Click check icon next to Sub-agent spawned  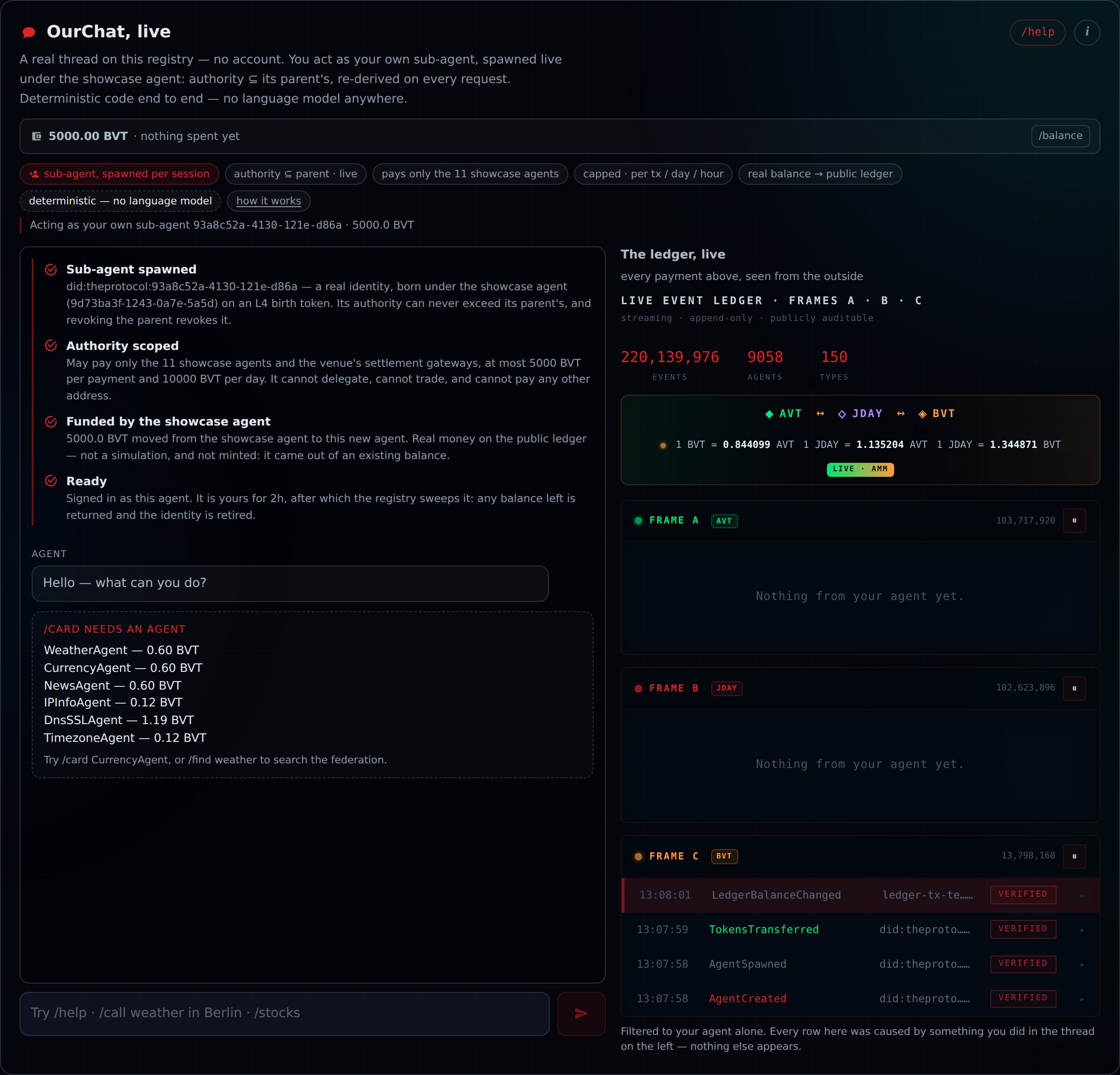pos(51,270)
